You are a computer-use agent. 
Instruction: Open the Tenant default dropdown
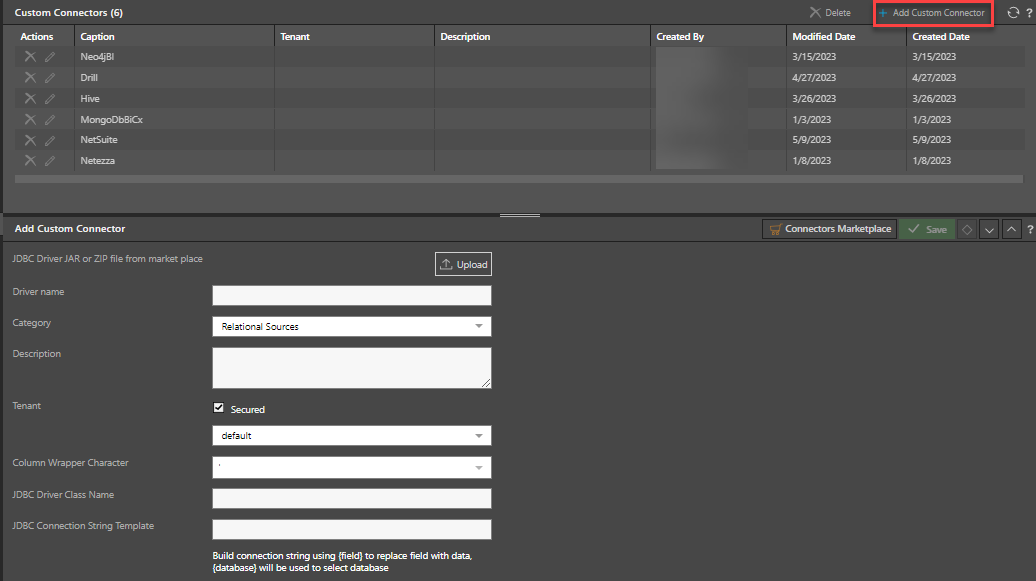coord(351,436)
